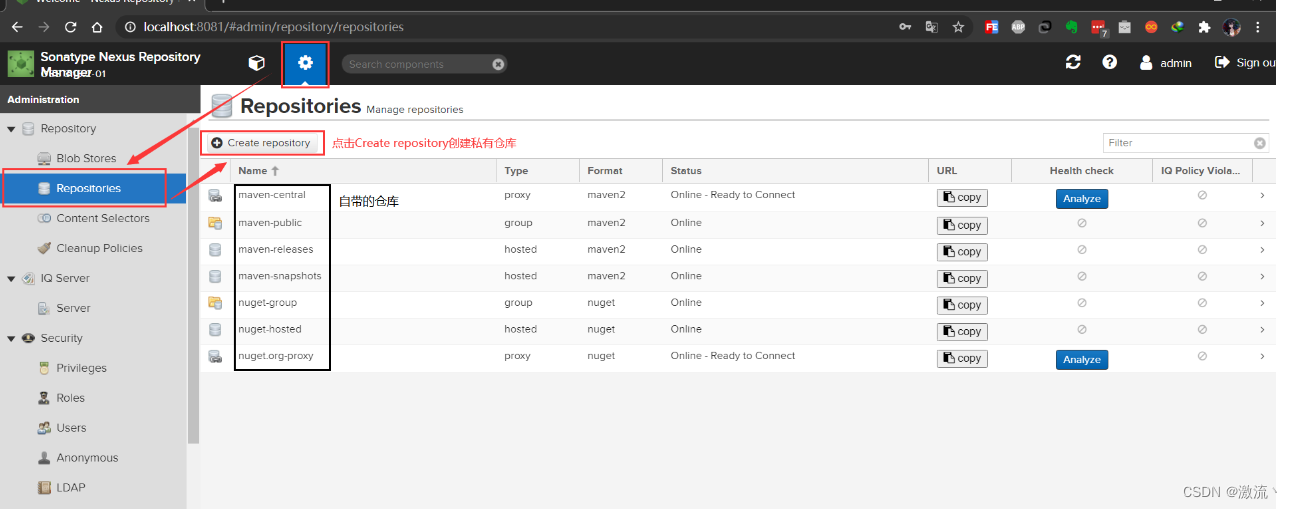
Task: Expand maven-central row chevron arrow
Action: point(1263,196)
